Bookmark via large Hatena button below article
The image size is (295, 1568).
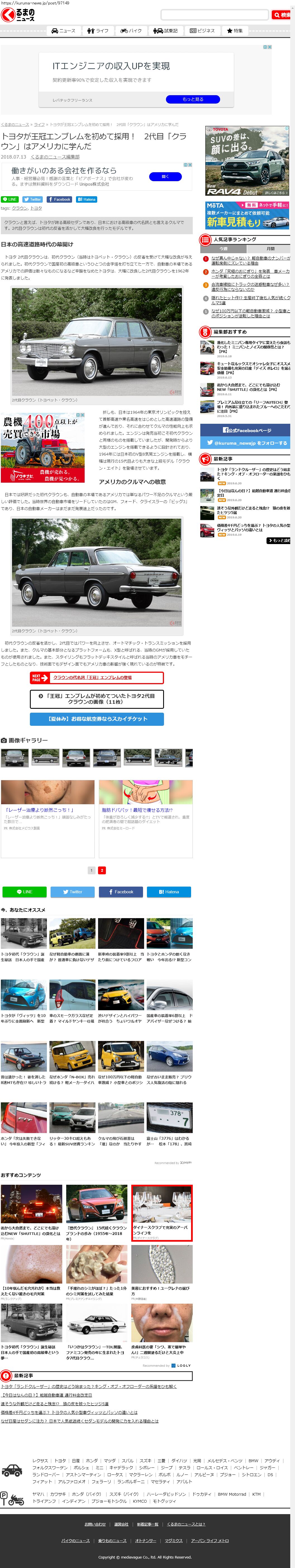coord(169,892)
